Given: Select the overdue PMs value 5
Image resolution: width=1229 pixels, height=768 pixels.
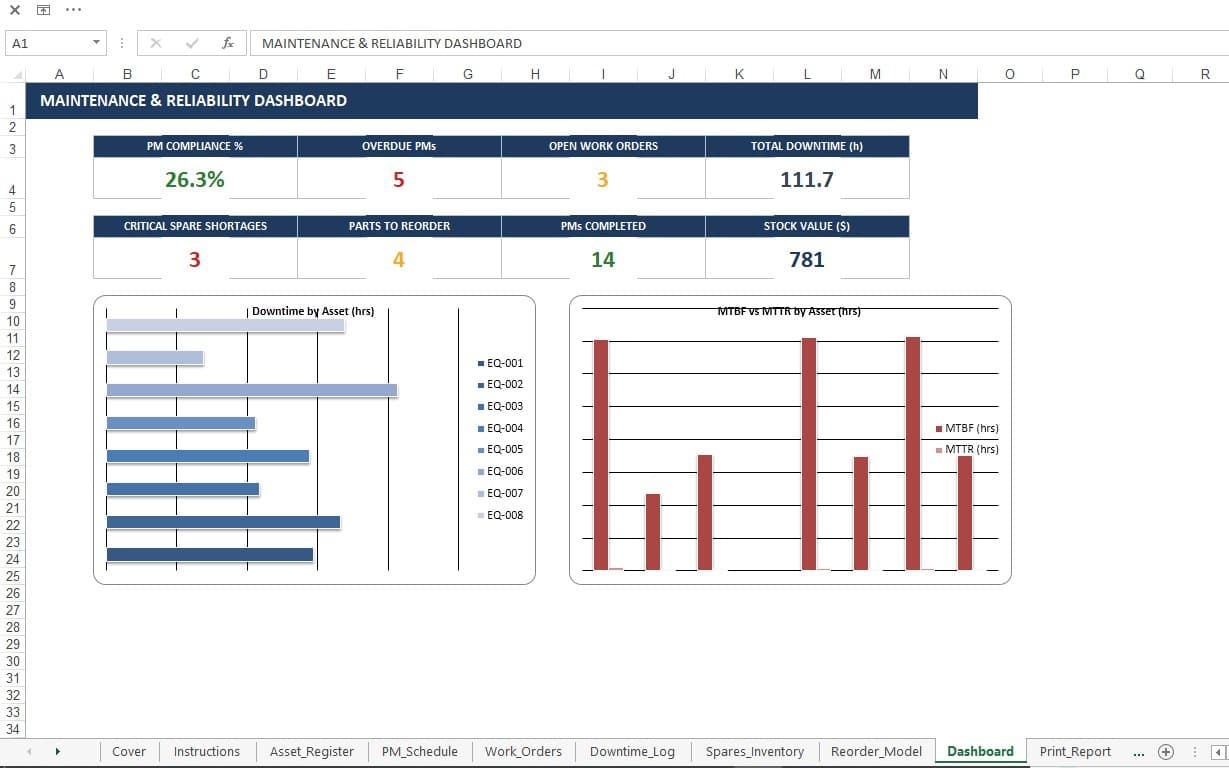Looking at the screenshot, I should click(x=399, y=180).
